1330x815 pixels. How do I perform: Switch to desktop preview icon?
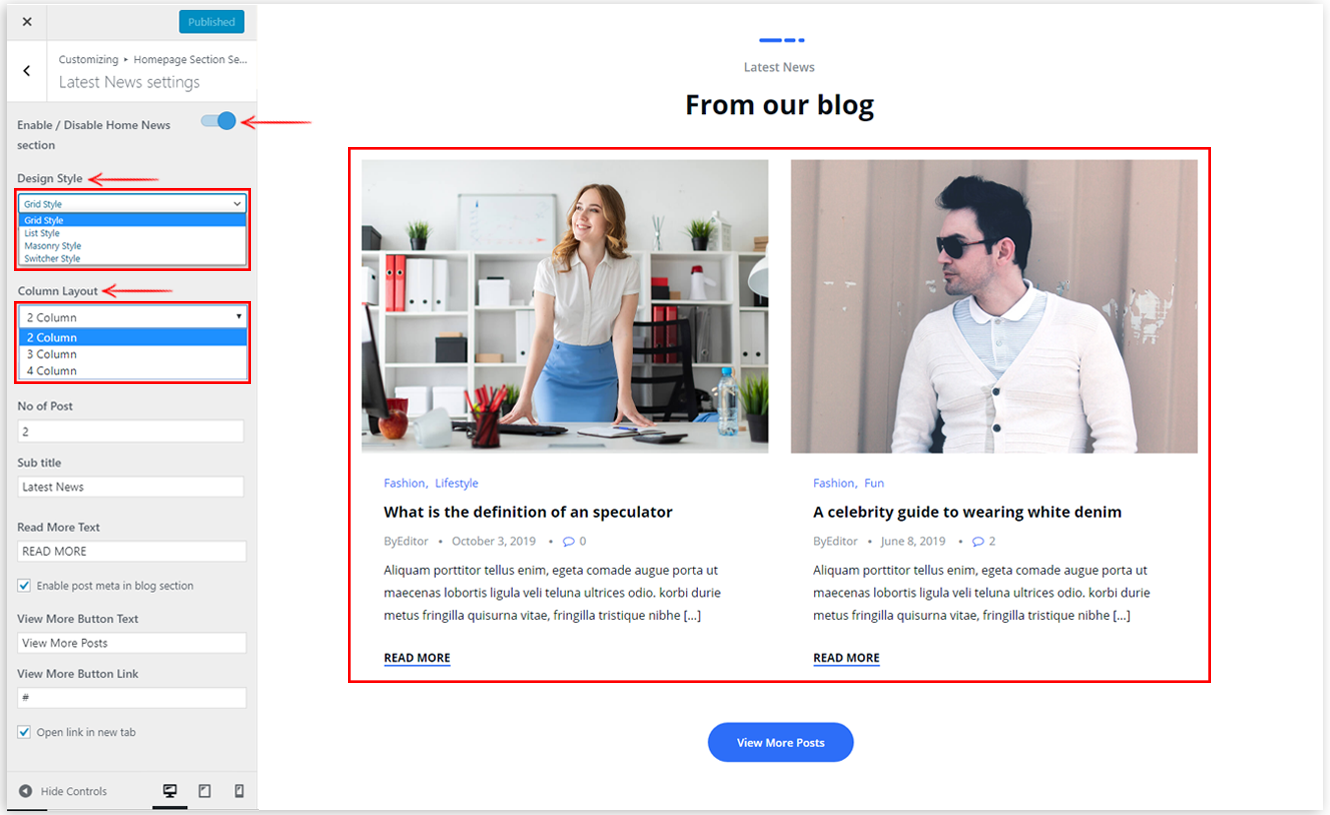point(170,791)
